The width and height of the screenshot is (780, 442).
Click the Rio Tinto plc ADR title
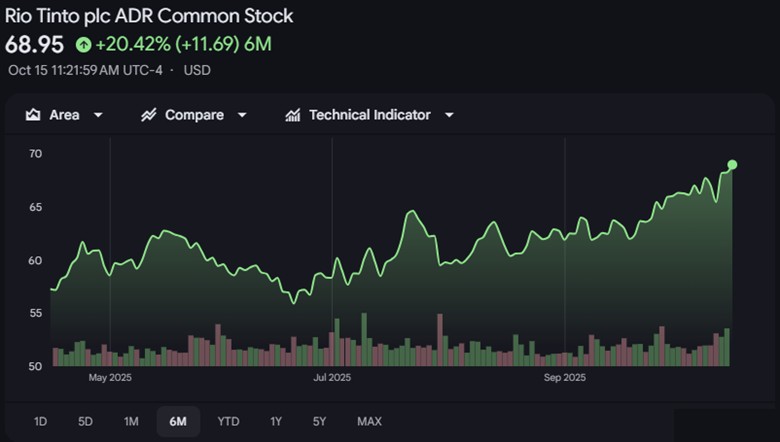pyautogui.click(x=149, y=16)
